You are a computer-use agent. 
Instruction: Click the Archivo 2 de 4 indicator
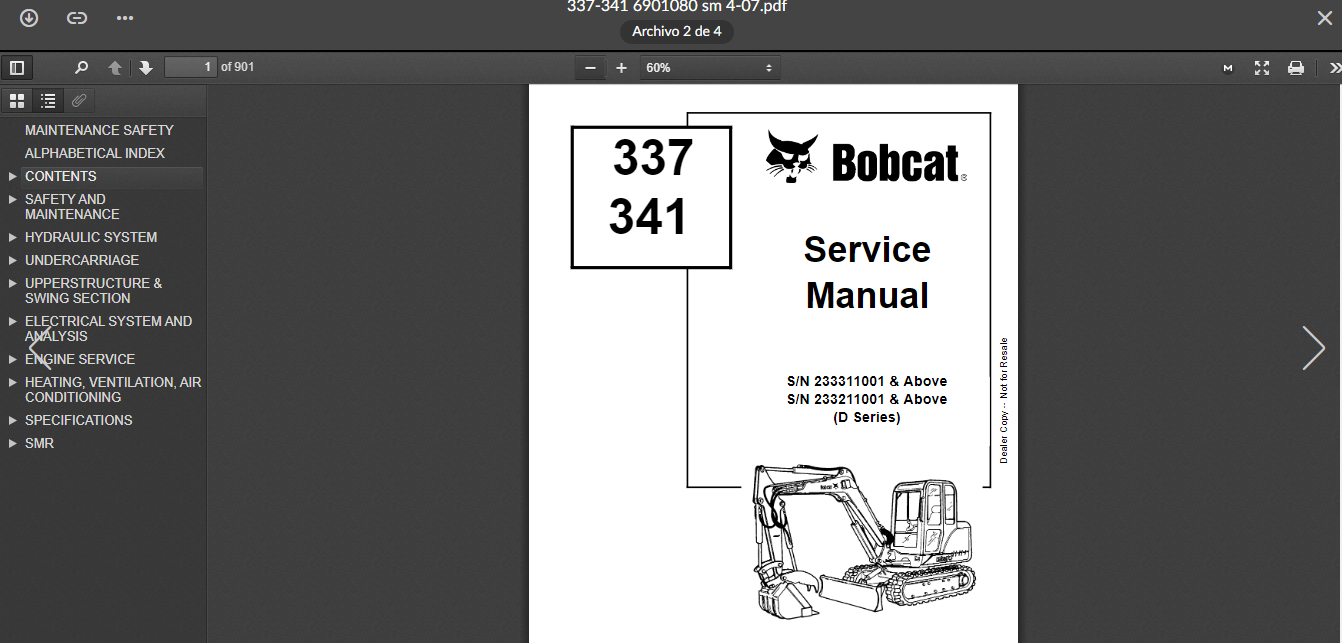coord(677,32)
